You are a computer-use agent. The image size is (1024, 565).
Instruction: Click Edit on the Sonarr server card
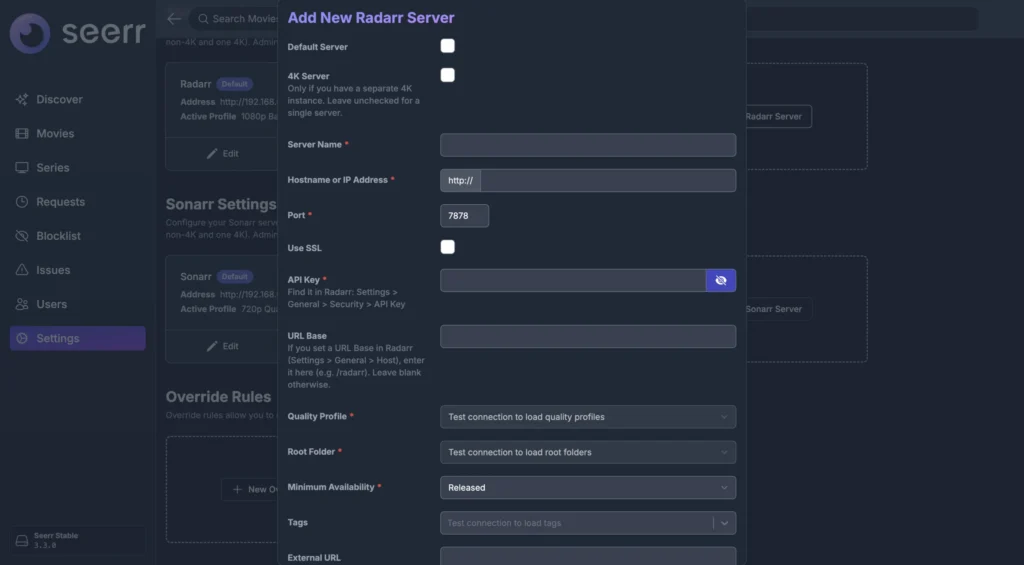[x=223, y=346]
